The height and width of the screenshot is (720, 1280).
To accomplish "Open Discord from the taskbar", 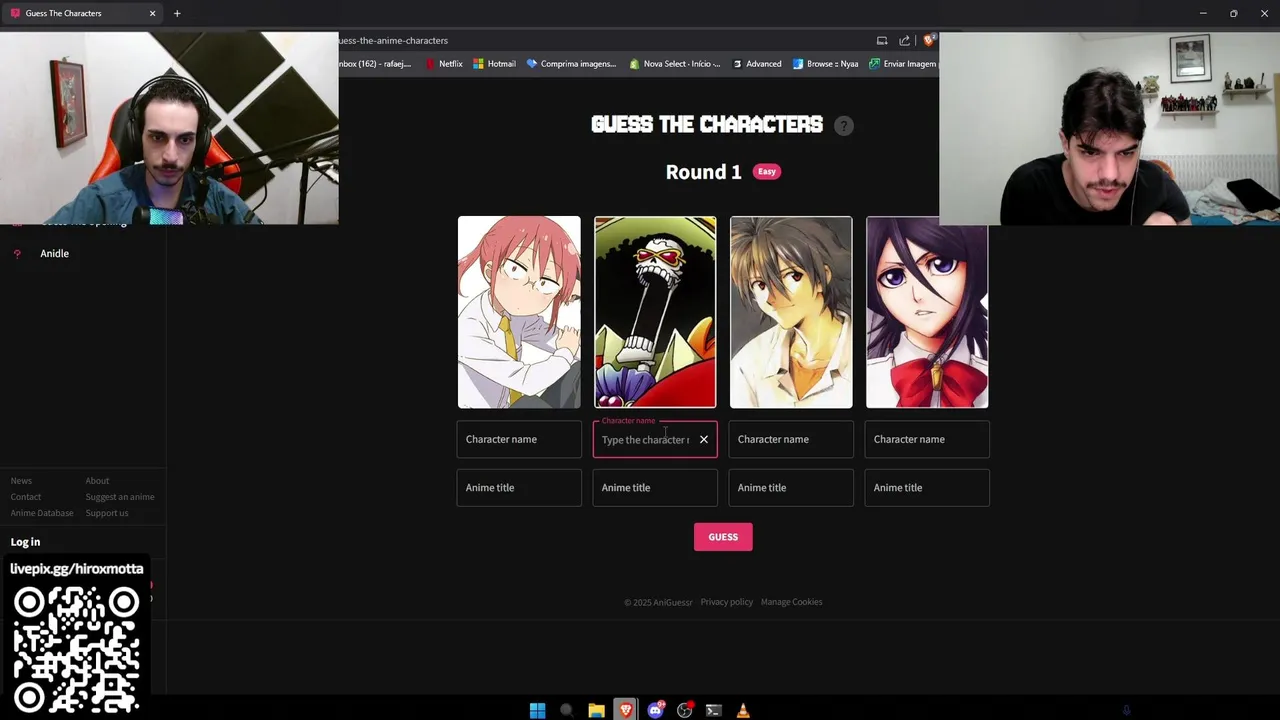I will [x=655, y=710].
